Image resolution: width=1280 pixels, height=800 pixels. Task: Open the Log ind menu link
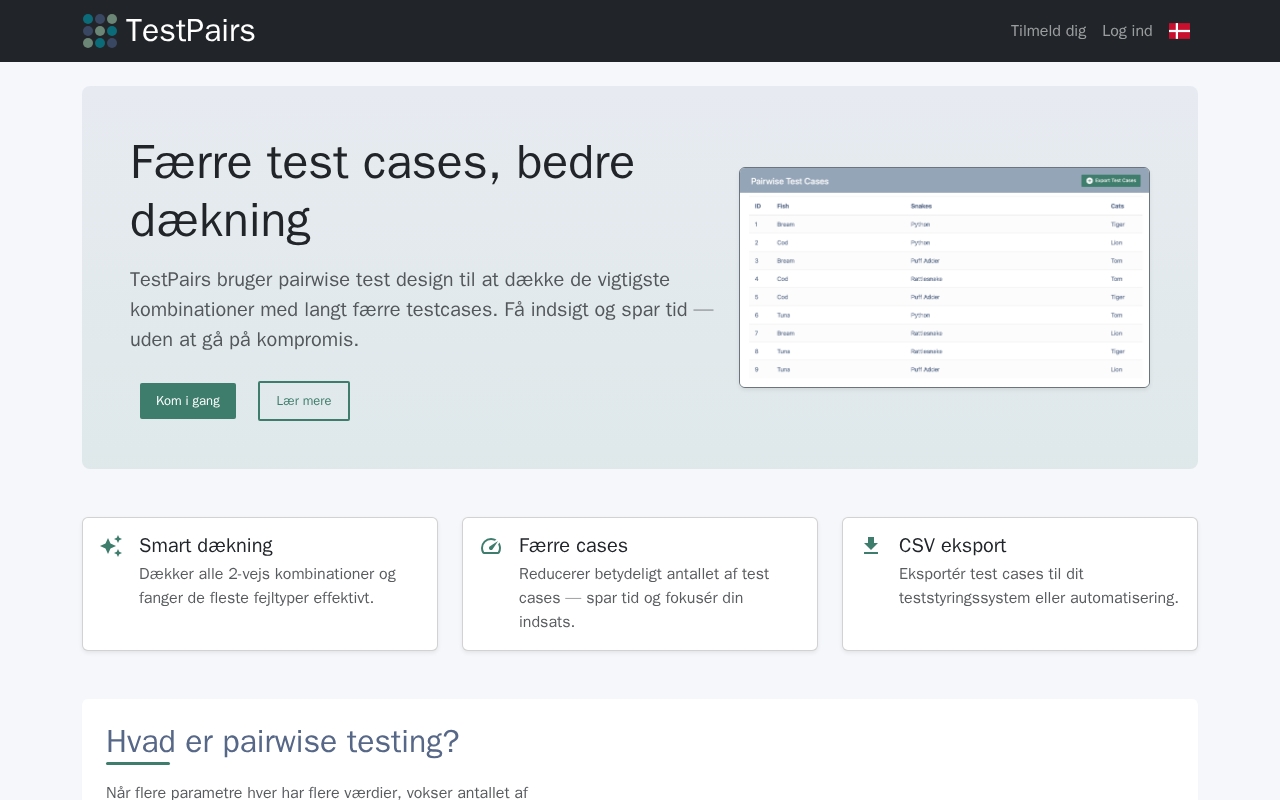pyautogui.click(x=1127, y=31)
